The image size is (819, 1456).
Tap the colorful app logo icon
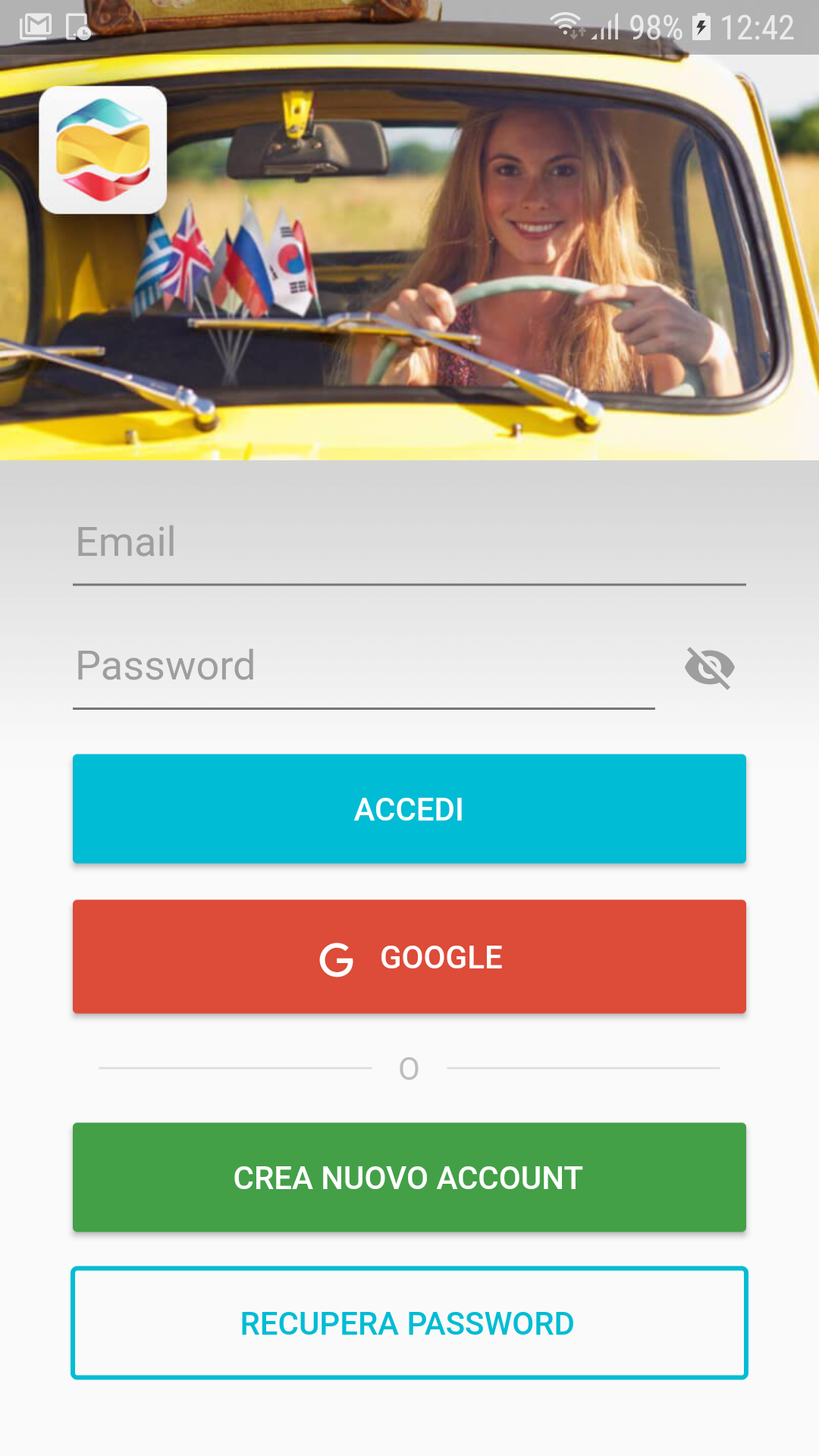tap(103, 149)
